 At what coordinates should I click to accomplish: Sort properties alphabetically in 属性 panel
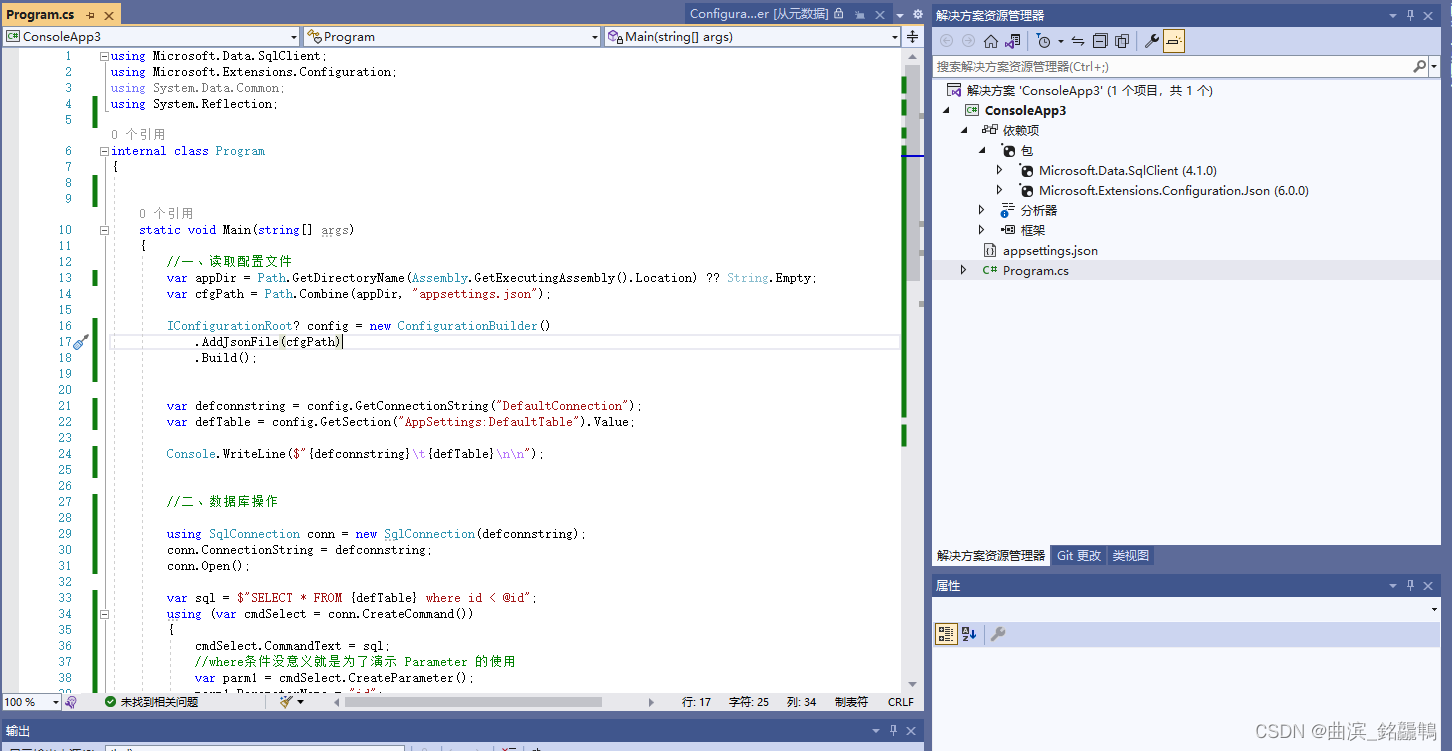(969, 634)
